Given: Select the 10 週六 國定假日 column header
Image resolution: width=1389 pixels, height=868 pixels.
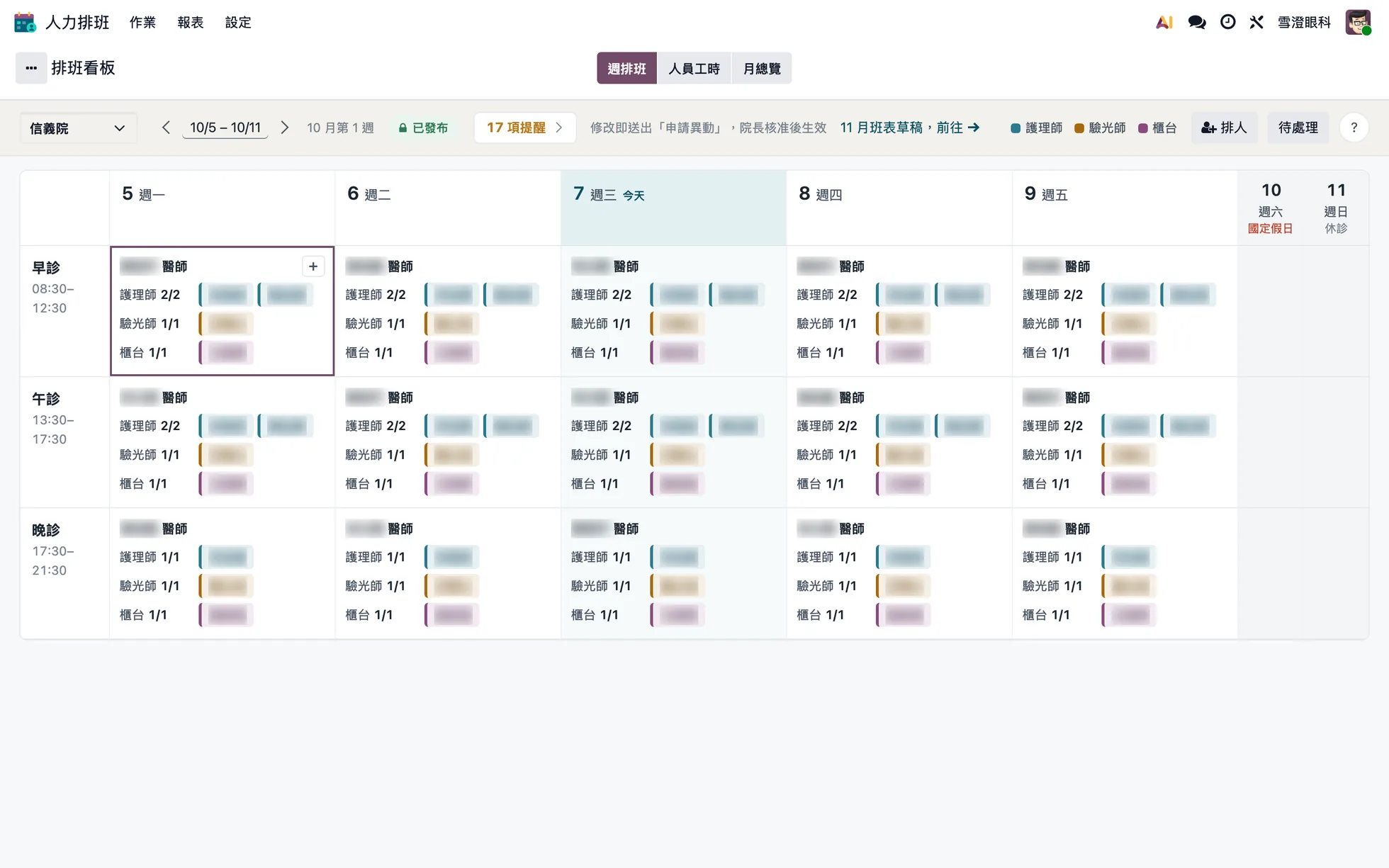Looking at the screenshot, I should 1271,208.
